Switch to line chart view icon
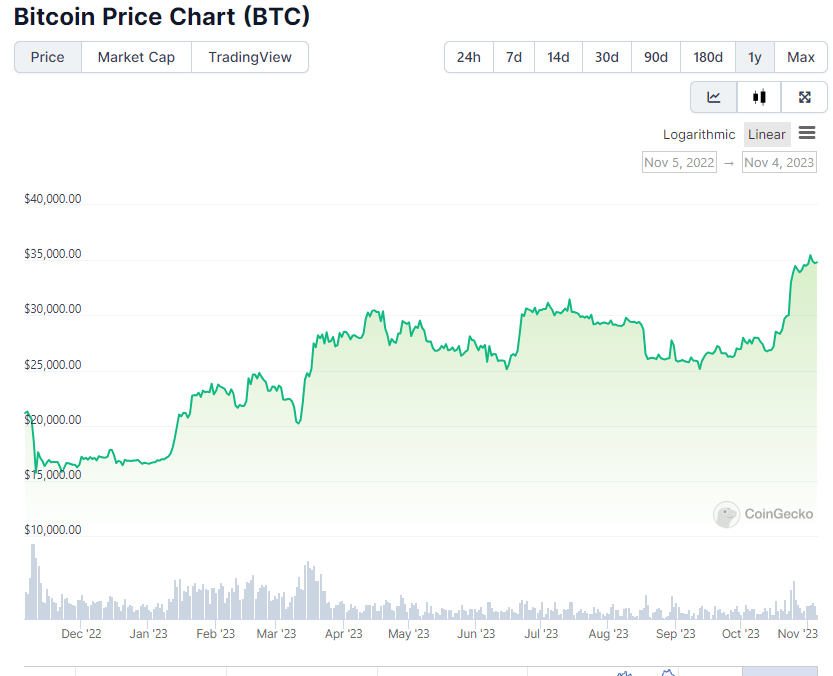 pos(713,97)
